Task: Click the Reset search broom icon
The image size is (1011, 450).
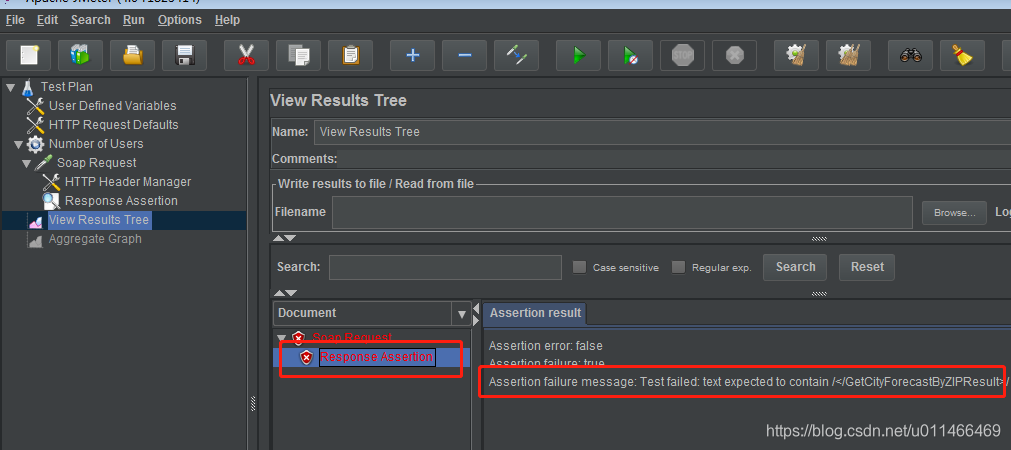Action: [x=963, y=55]
